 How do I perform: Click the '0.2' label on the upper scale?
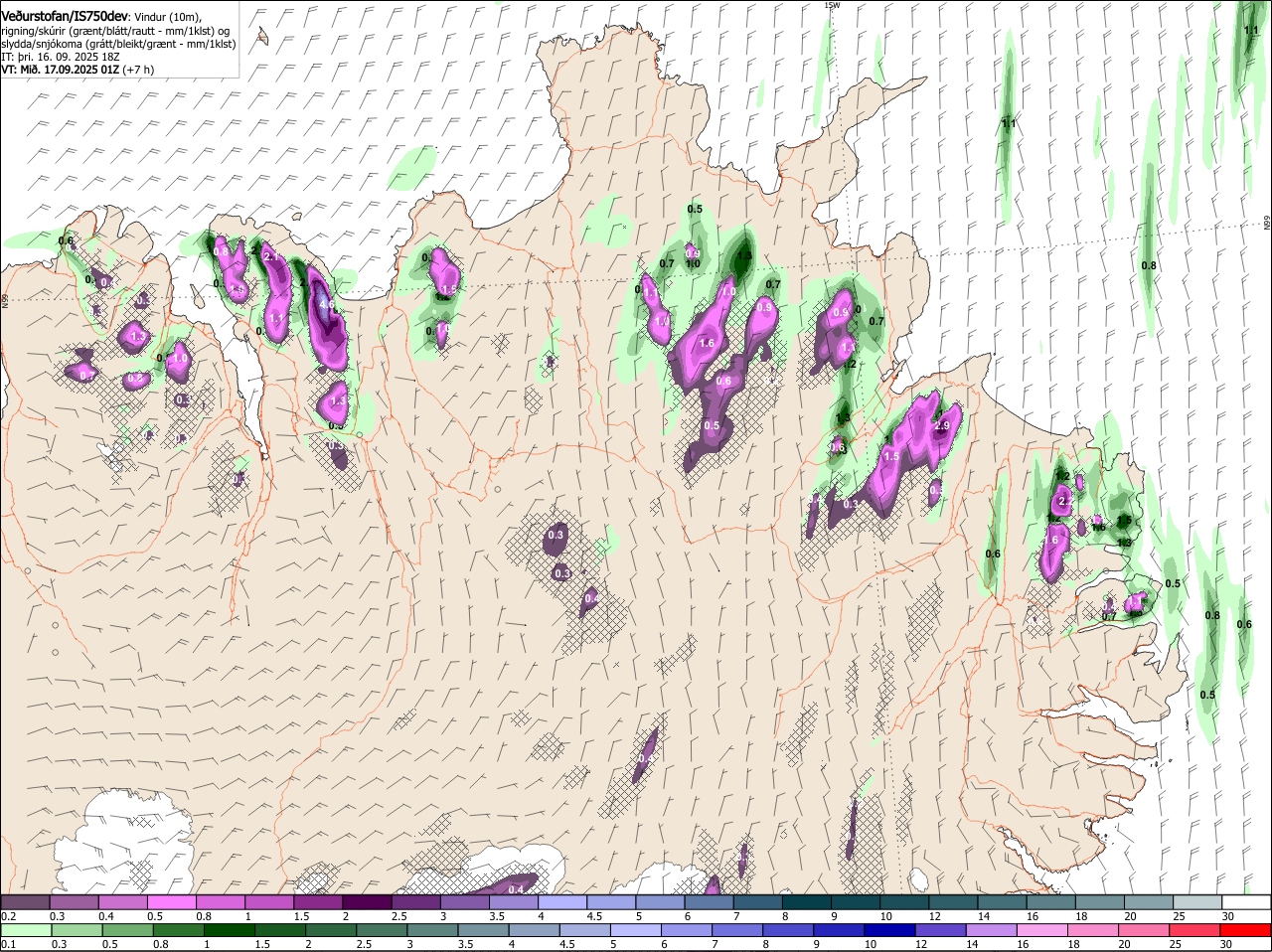tap(8, 916)
